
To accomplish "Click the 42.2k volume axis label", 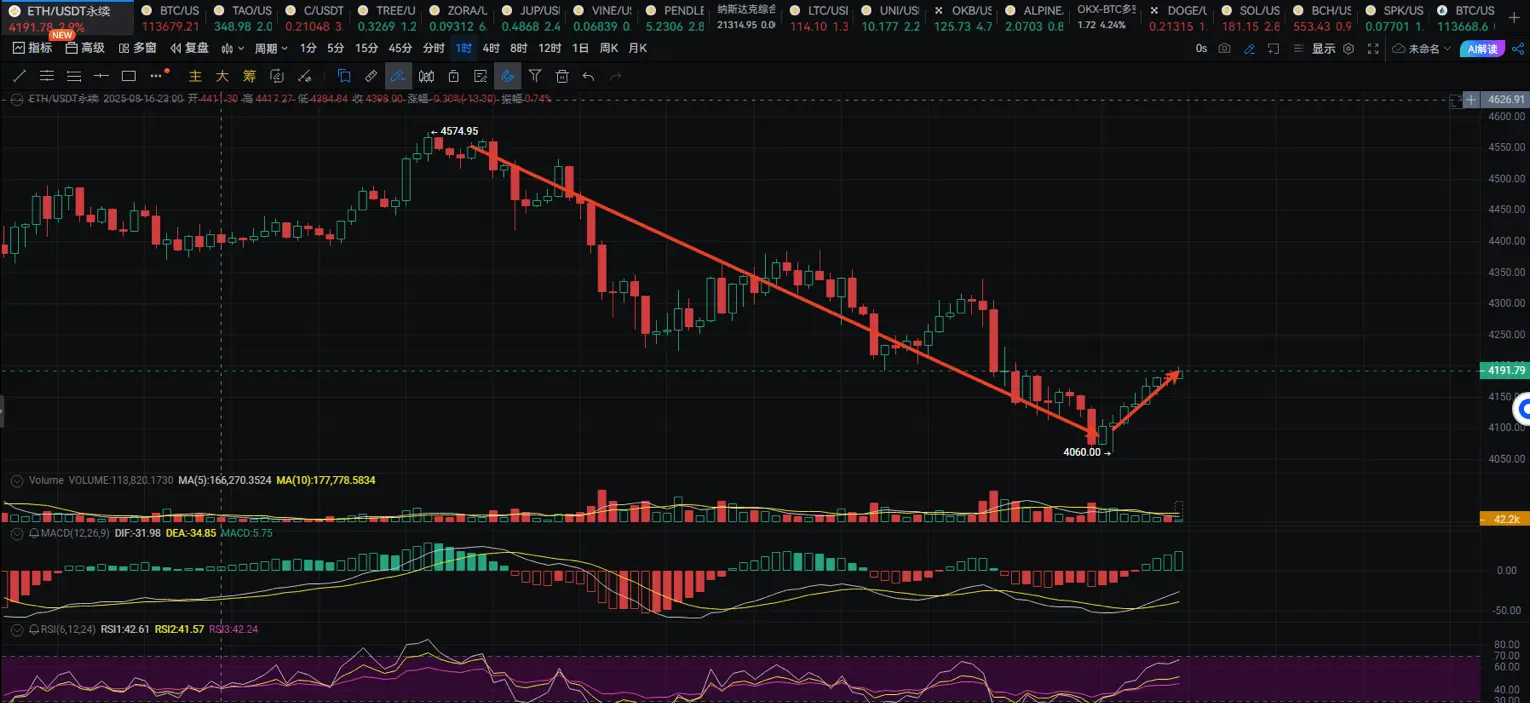I will (x=1505, y=518).
